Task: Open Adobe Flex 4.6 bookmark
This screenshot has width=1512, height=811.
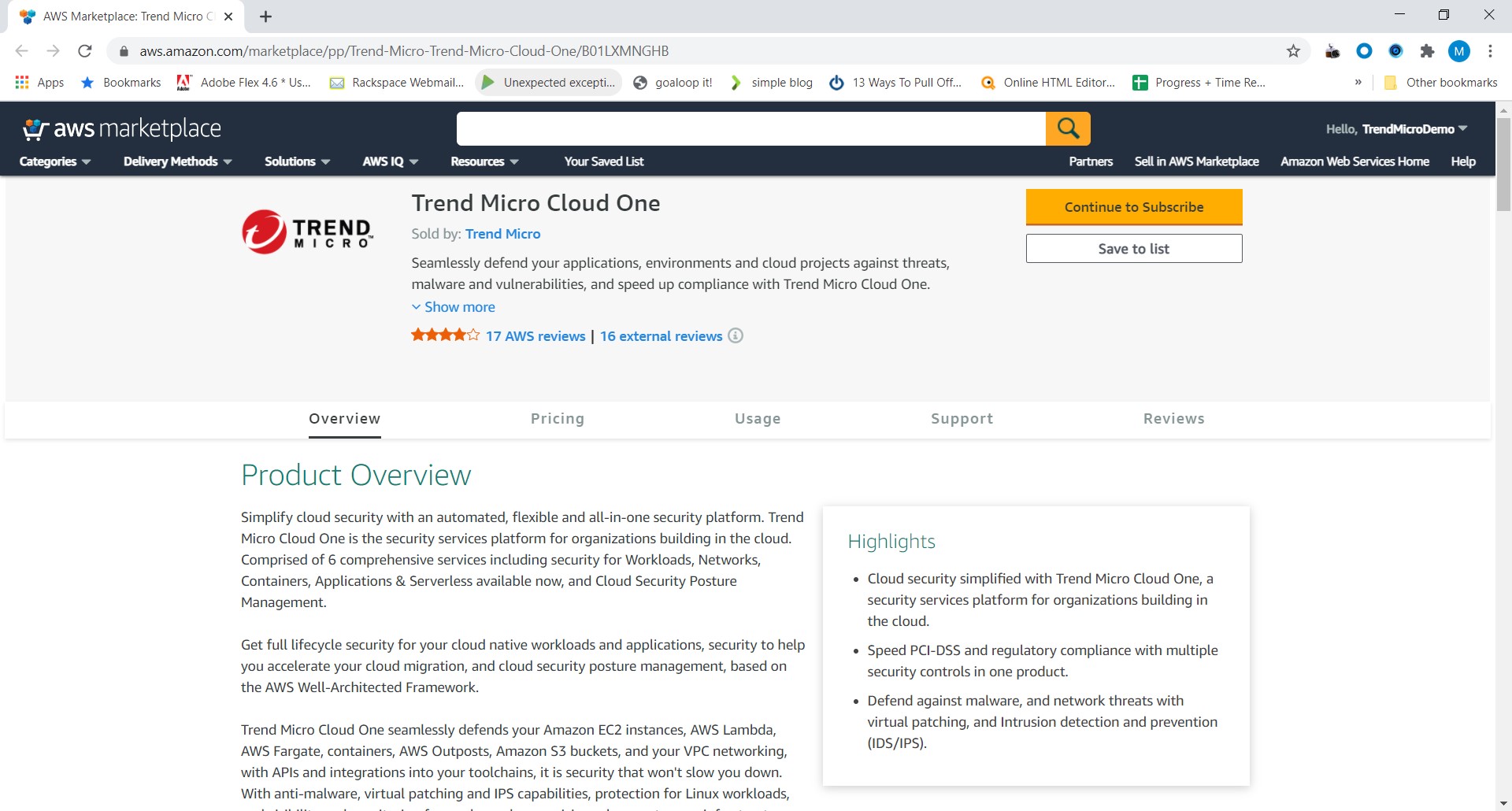Action: pyautogui.click(x=244, y=83)
